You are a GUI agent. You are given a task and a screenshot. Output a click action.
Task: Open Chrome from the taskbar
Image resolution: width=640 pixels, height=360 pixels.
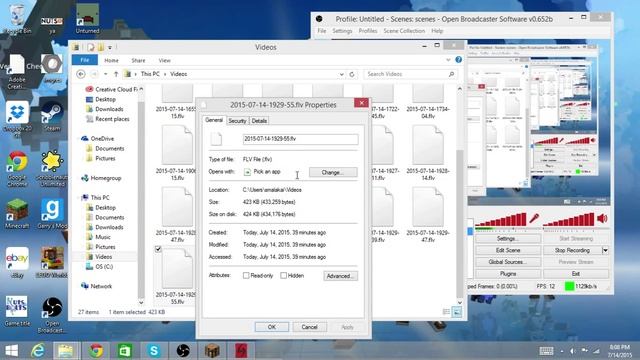(x=96, y=351)
